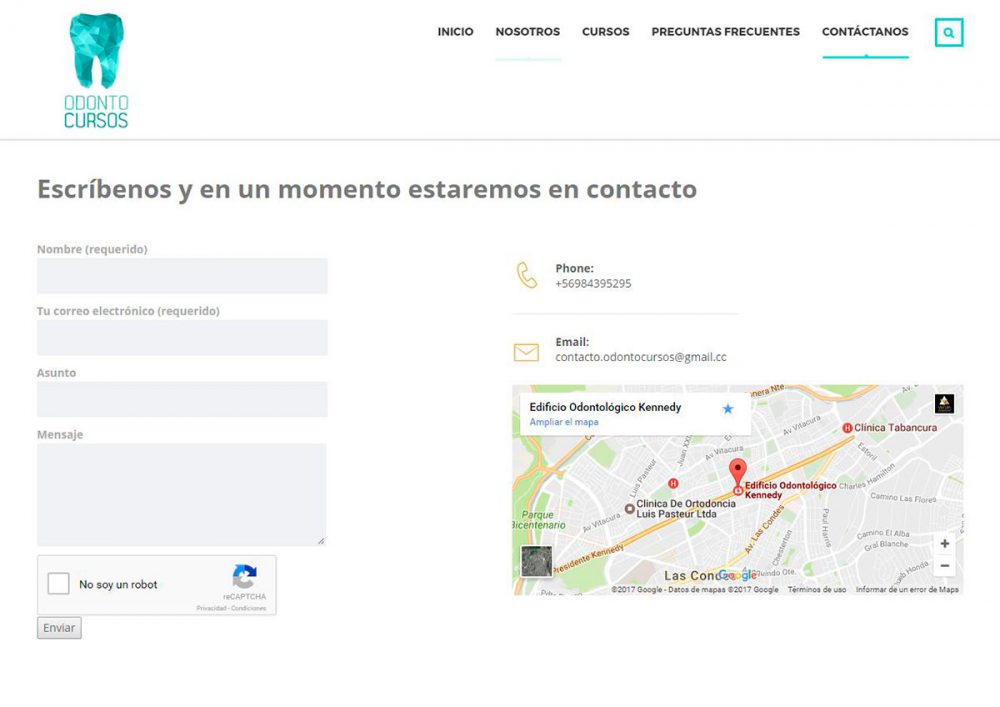Click the Odonto Cursos tooth logo
The image size is (1000, 707).
click(x=96, y=70)
